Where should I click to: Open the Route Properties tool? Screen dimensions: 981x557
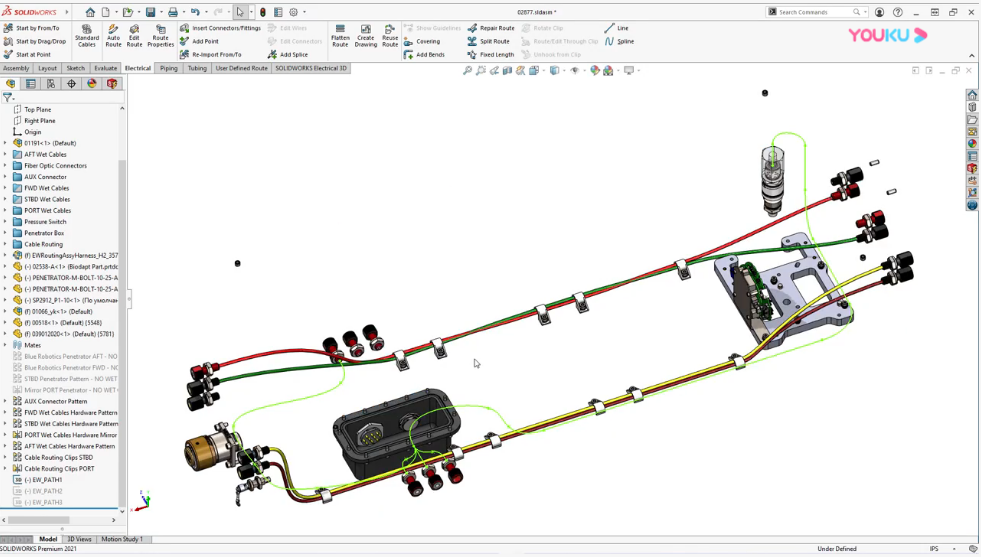coord(160,35)
